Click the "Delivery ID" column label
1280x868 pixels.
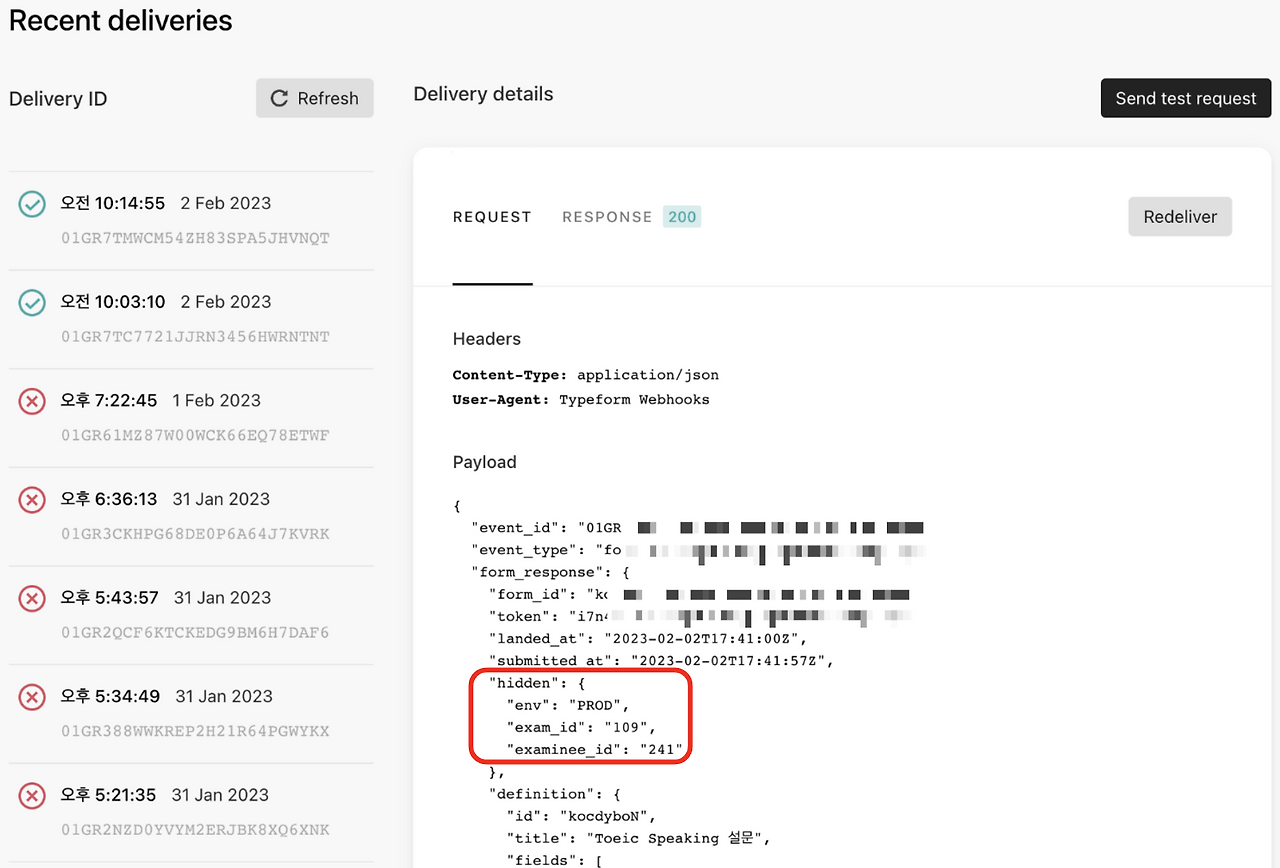(58, 99)
